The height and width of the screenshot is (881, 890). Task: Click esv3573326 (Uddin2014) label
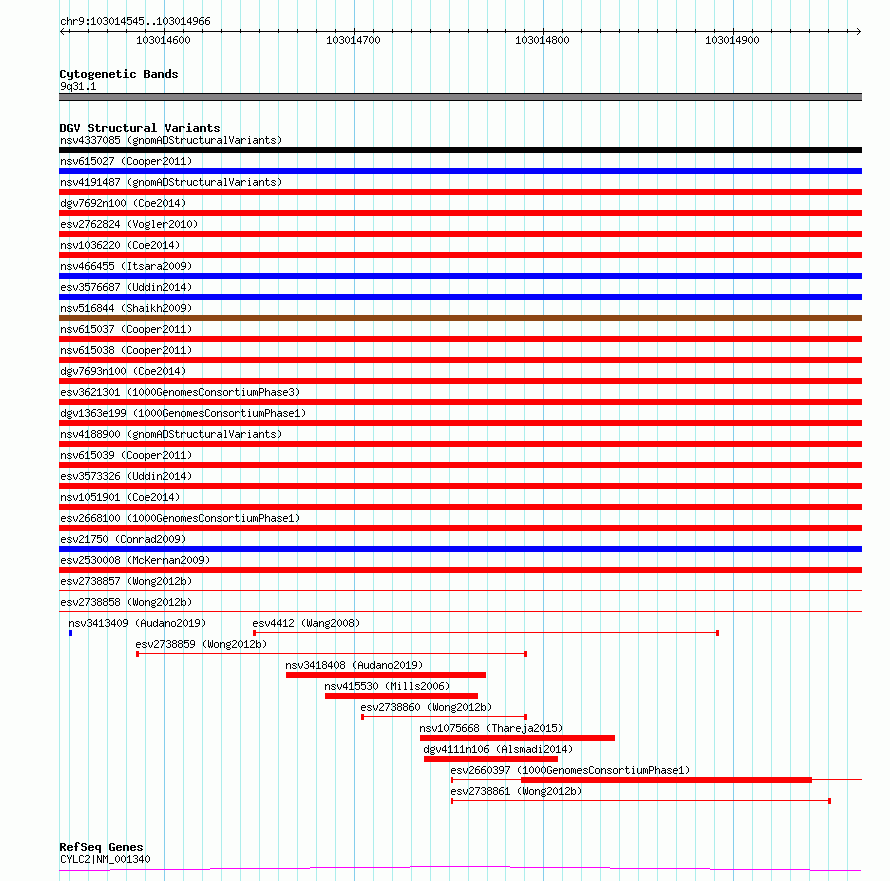tap(126, 476)
